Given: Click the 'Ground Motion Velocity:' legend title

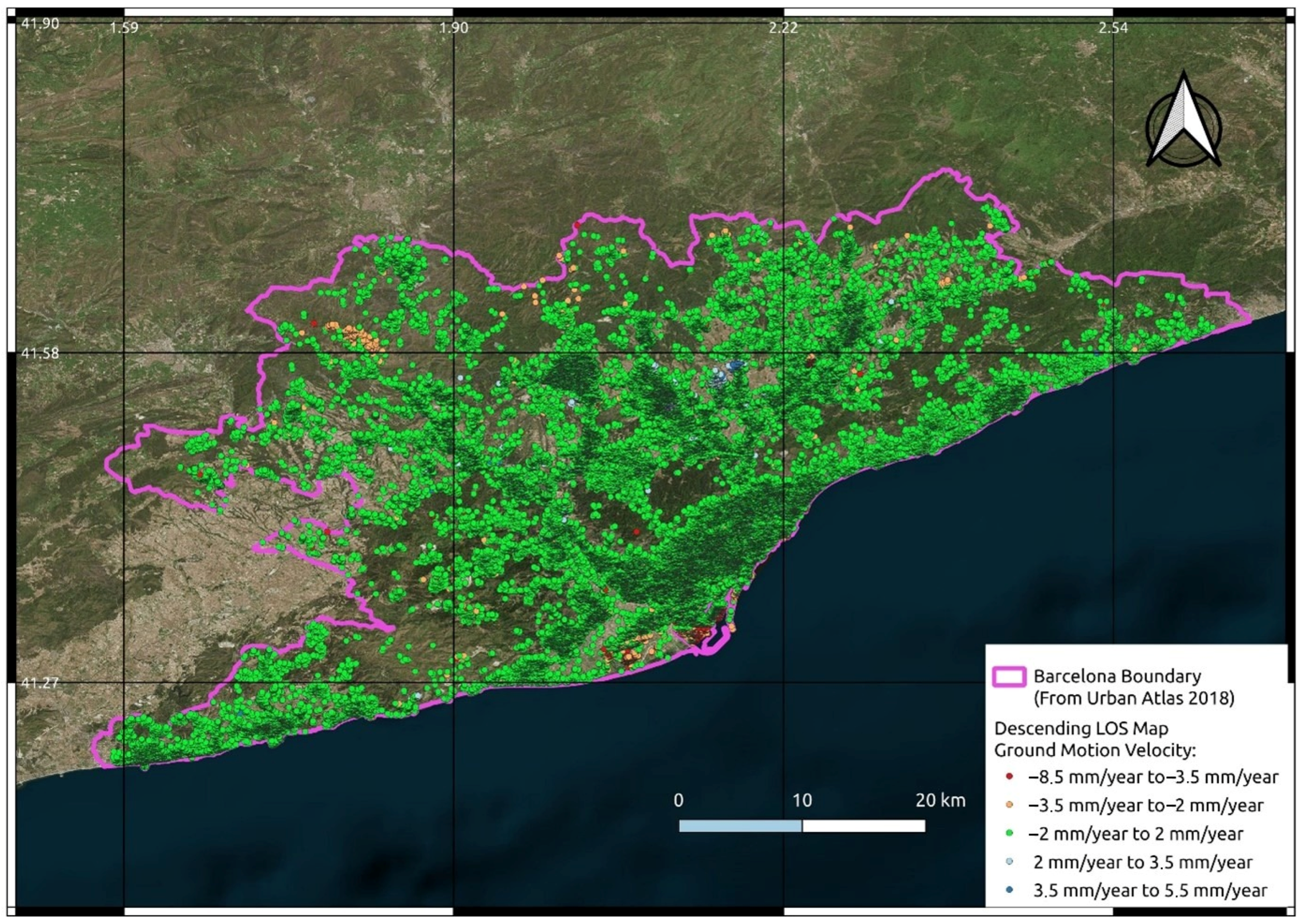Looking at the screenshot, I should point(1095,750).
